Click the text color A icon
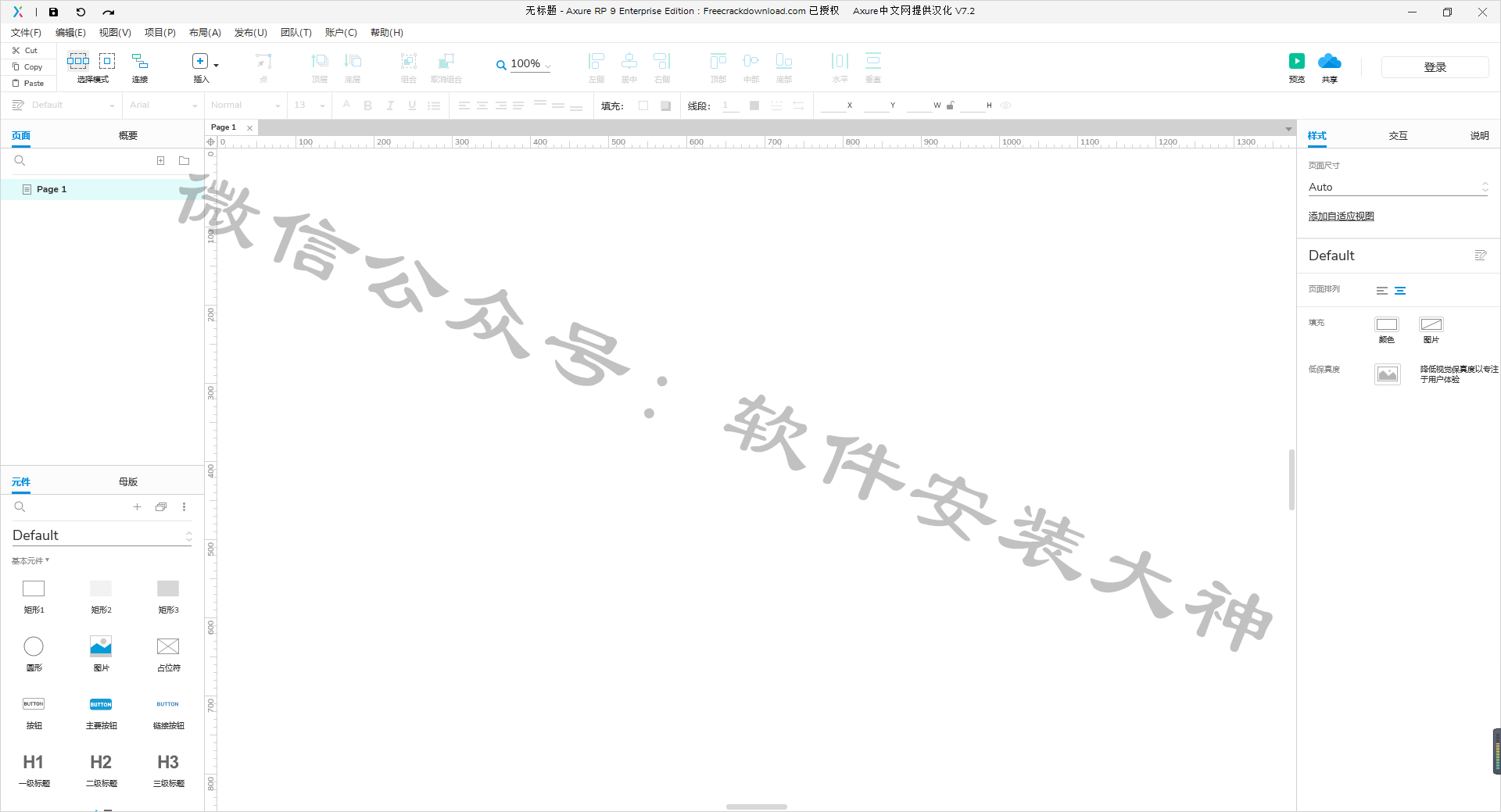The width and height of the screenshot is (1501, 812). tap(346, 105)
